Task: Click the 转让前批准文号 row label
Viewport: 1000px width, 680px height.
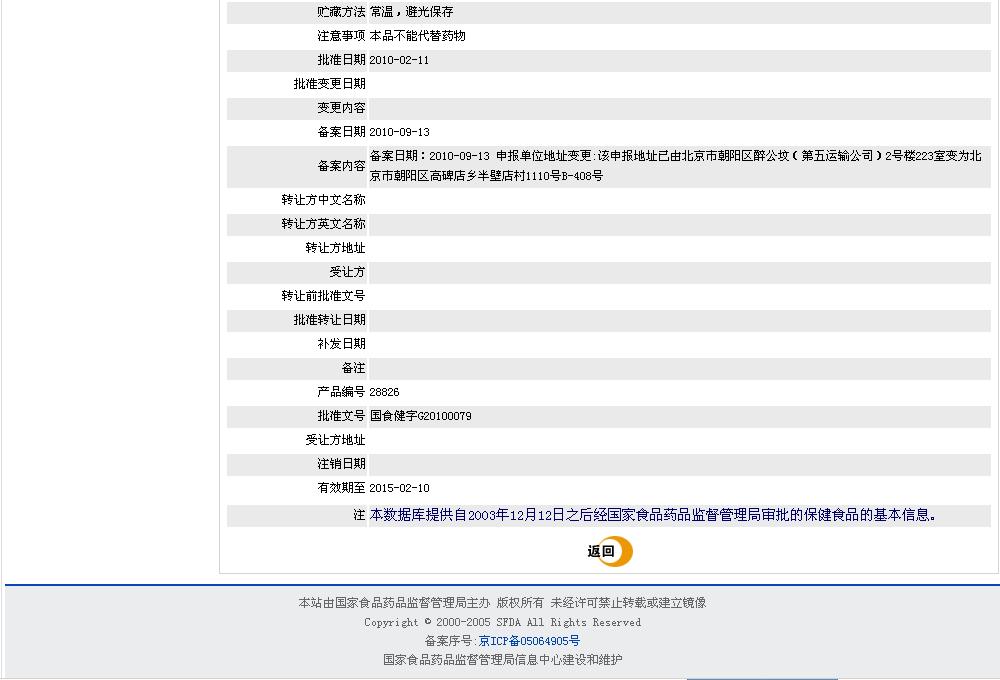Action: pos(323,296)
